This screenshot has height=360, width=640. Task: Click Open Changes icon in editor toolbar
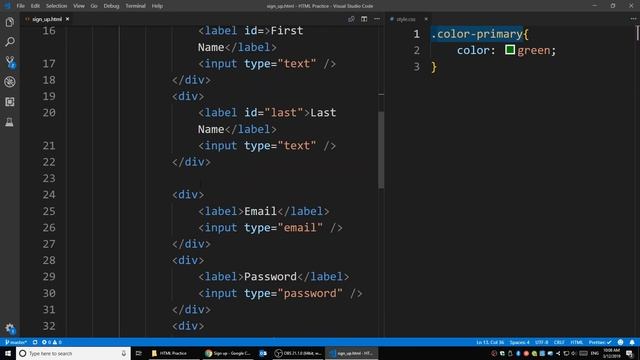click(x=351, y=19)
